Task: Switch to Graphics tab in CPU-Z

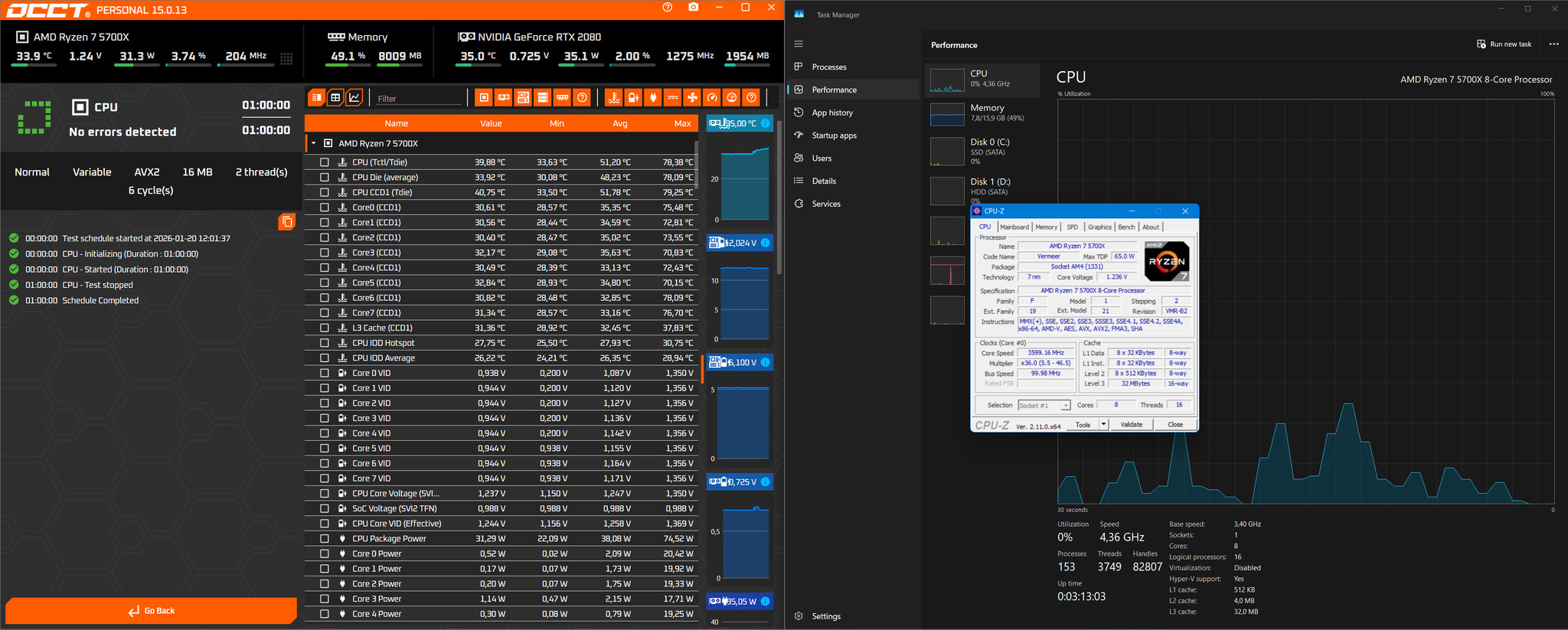Action: click(x=1099, y=227)
